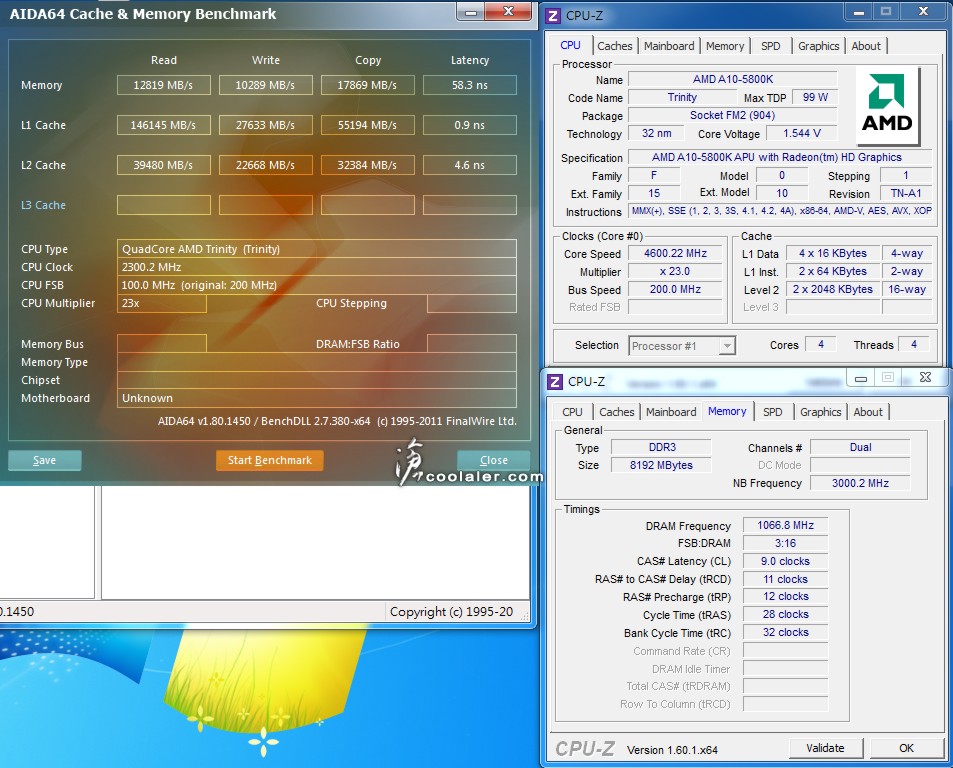Close the lower CPU-Z window

(925, 377)
